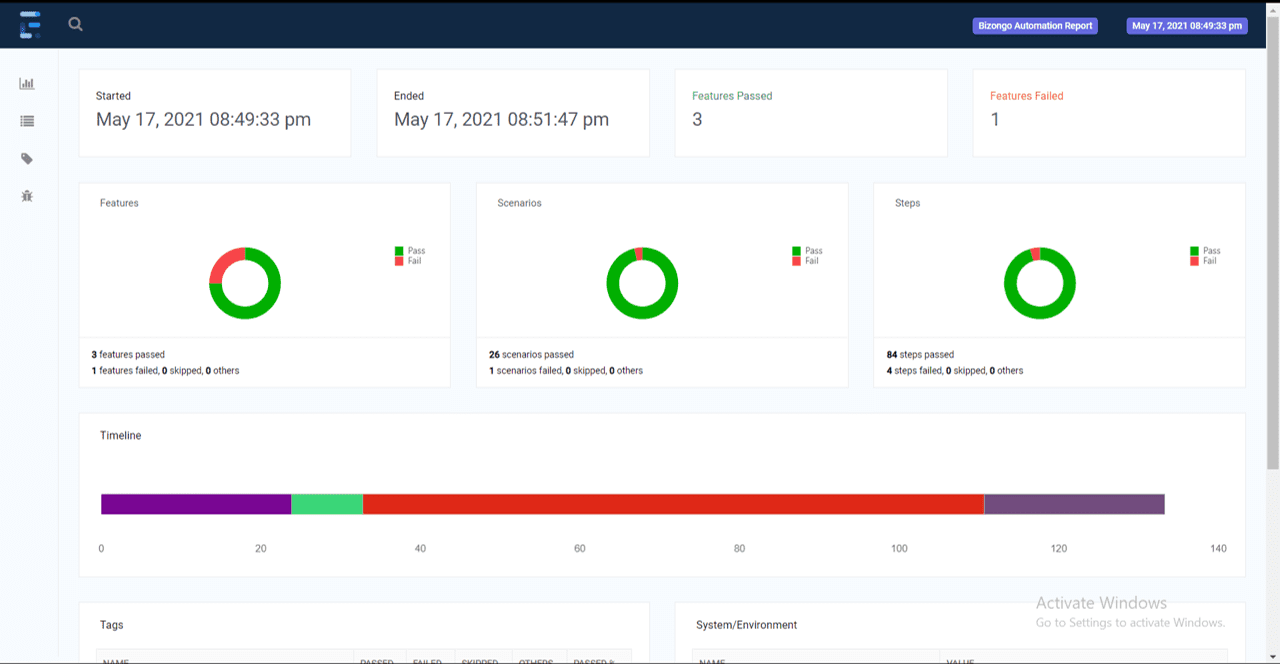This screenshot has height=664, width=1280.
Task: Toggle Fail legend in Steps chart
Action: (x=1204, y=261)
